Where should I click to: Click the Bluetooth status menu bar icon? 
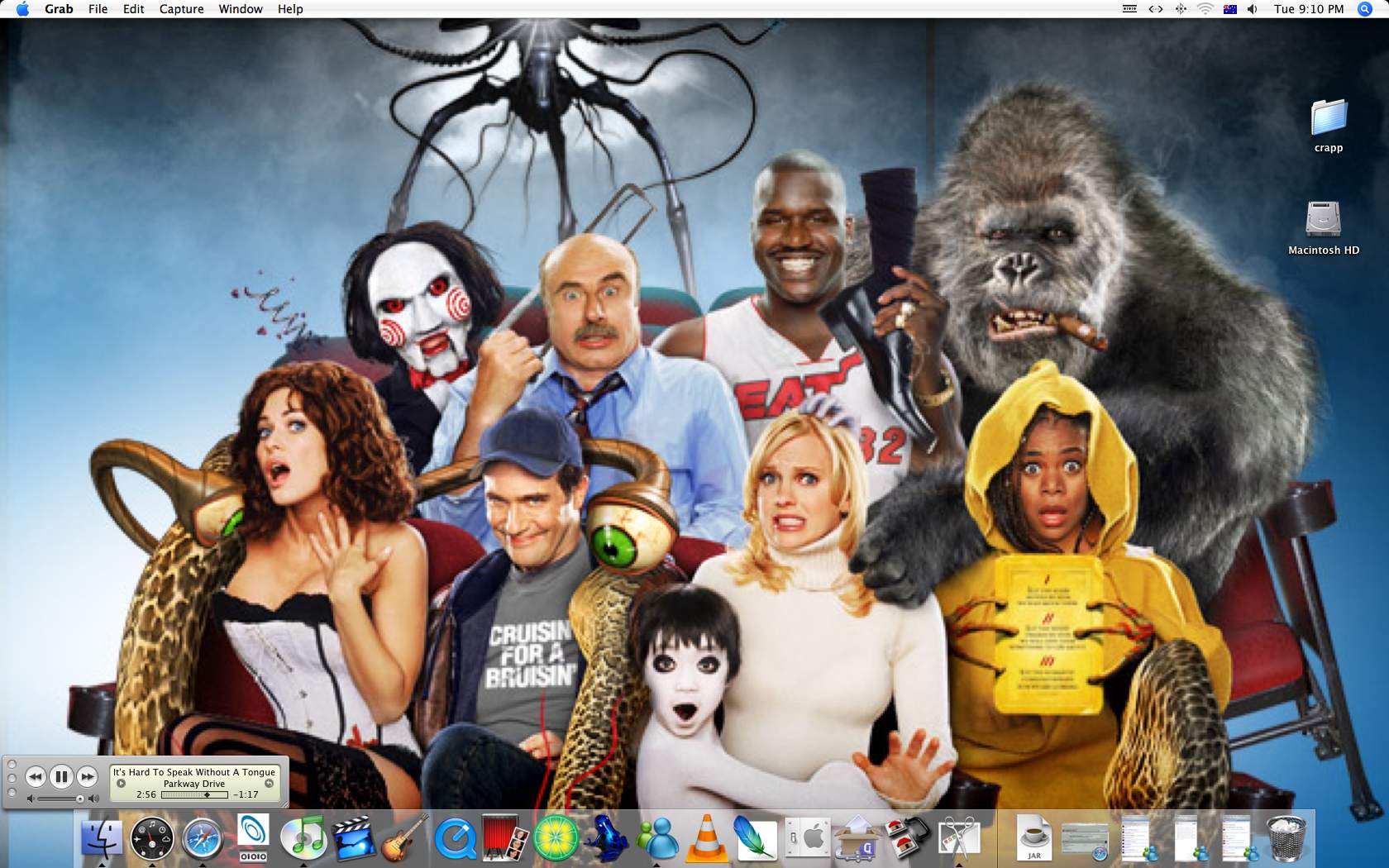[x=1181, y=9]
